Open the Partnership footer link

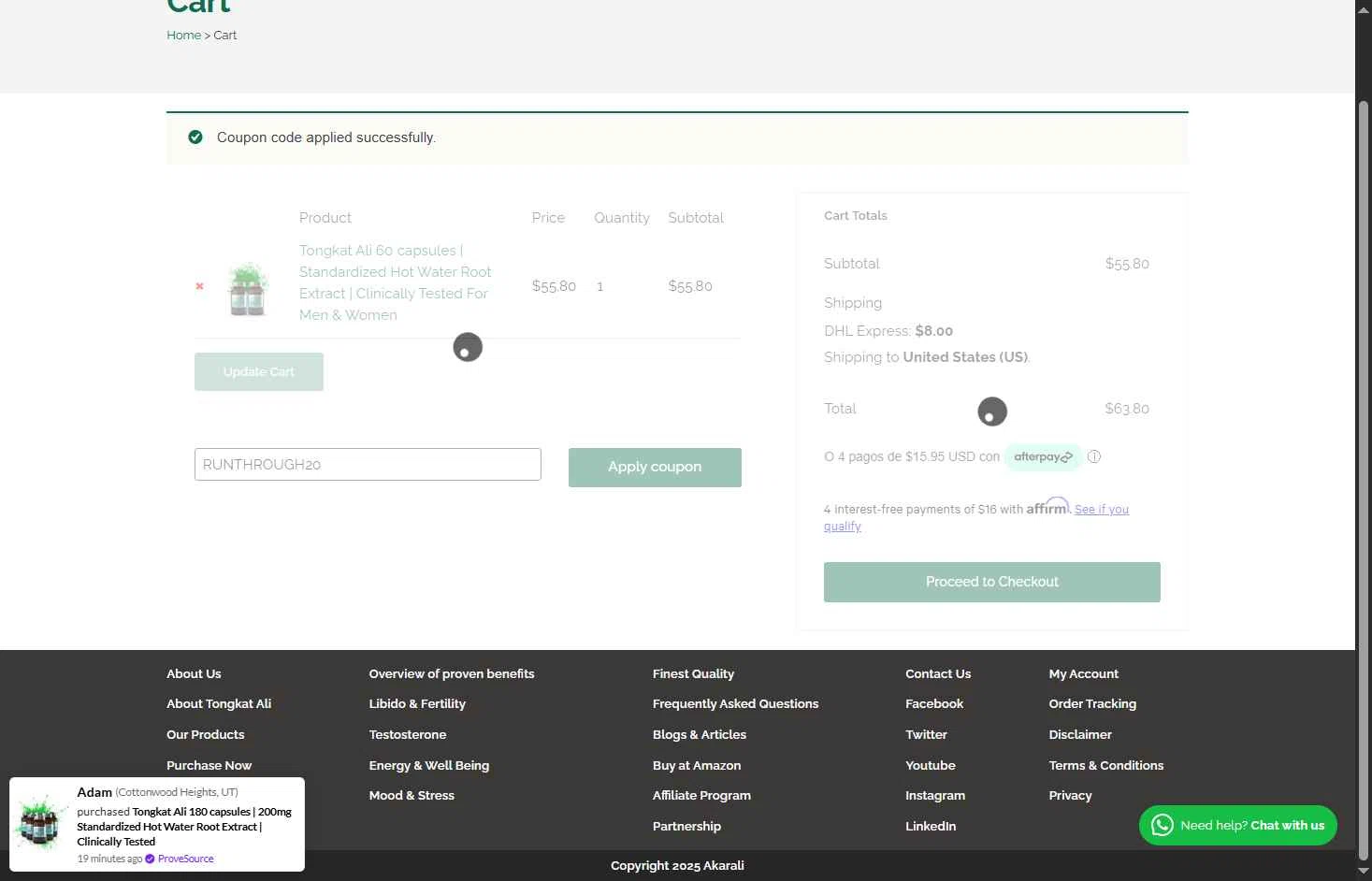point(686,826)
